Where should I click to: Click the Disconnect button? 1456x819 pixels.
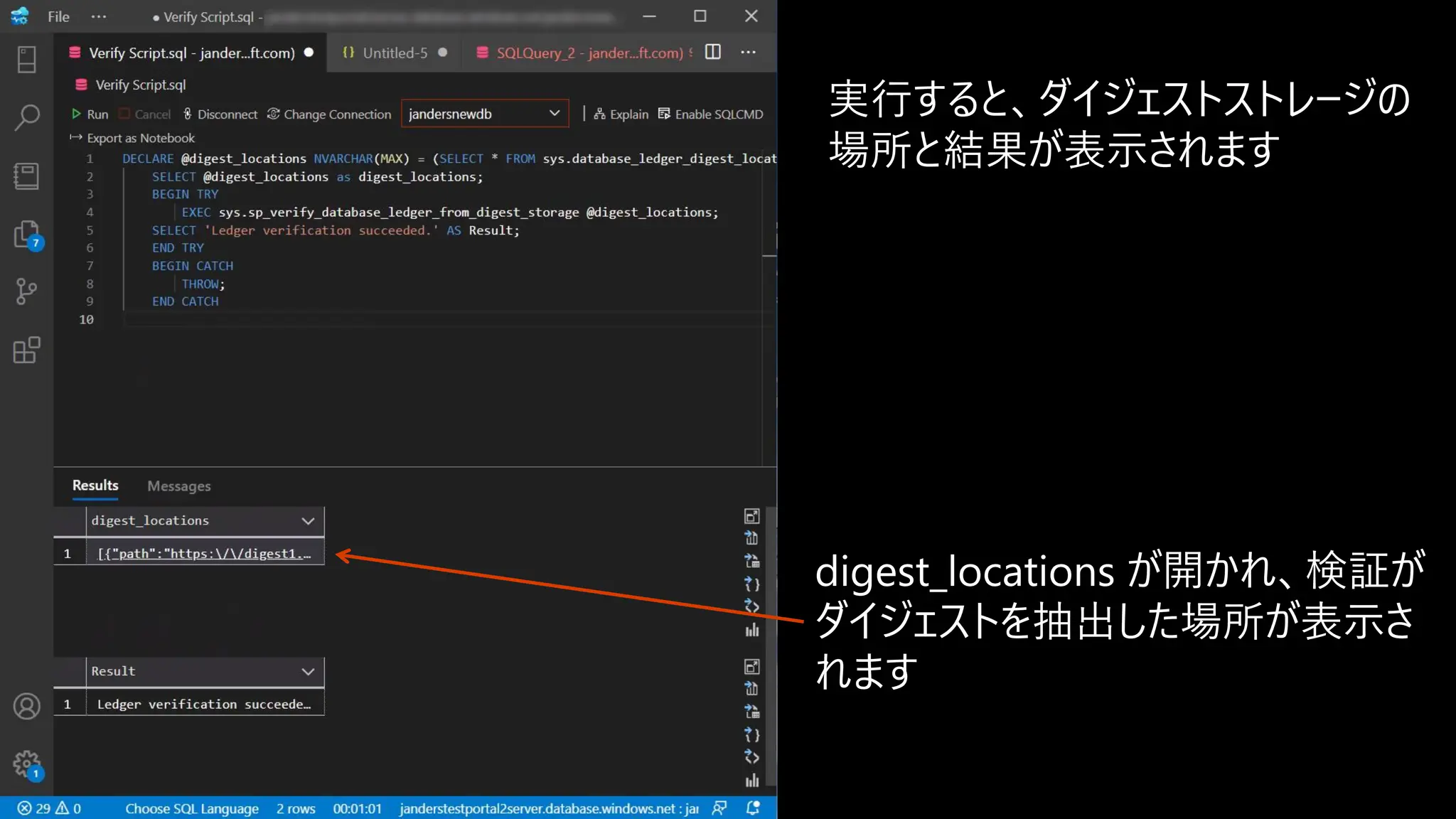pos(220,114)
